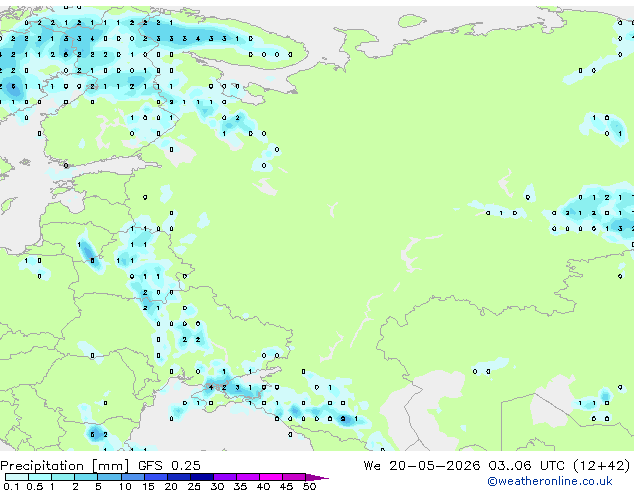Click the 2–5 mm legend color box
The image size is (634, 490).
[x=86, y=477]
